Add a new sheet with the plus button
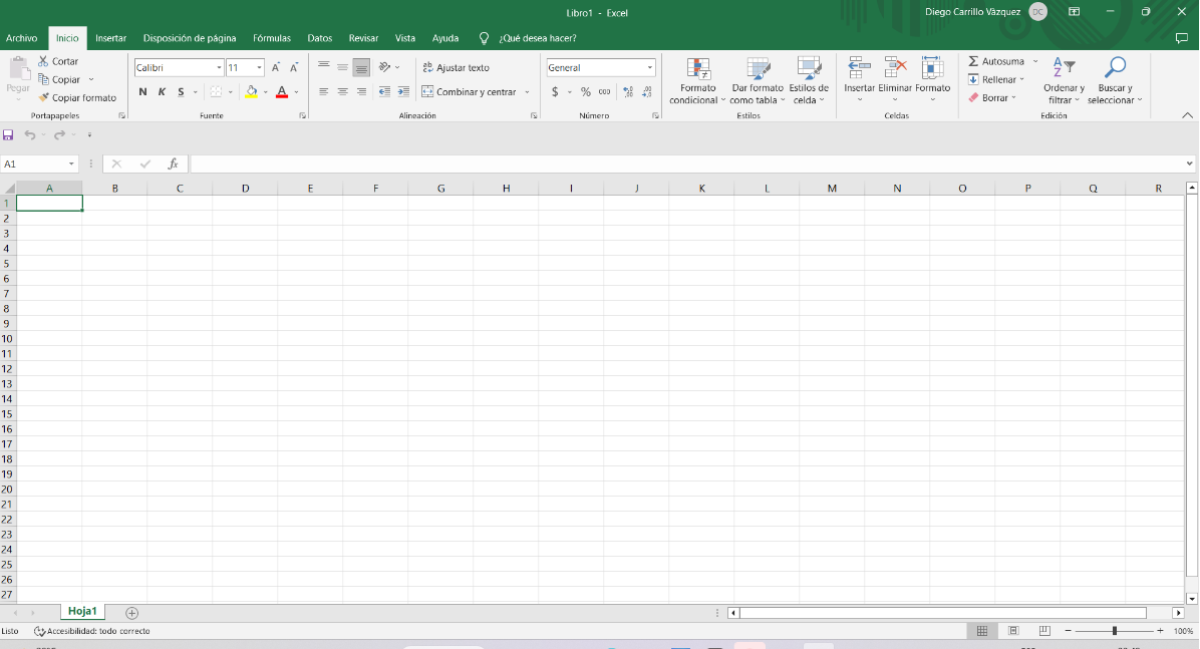 coord(131,612)
